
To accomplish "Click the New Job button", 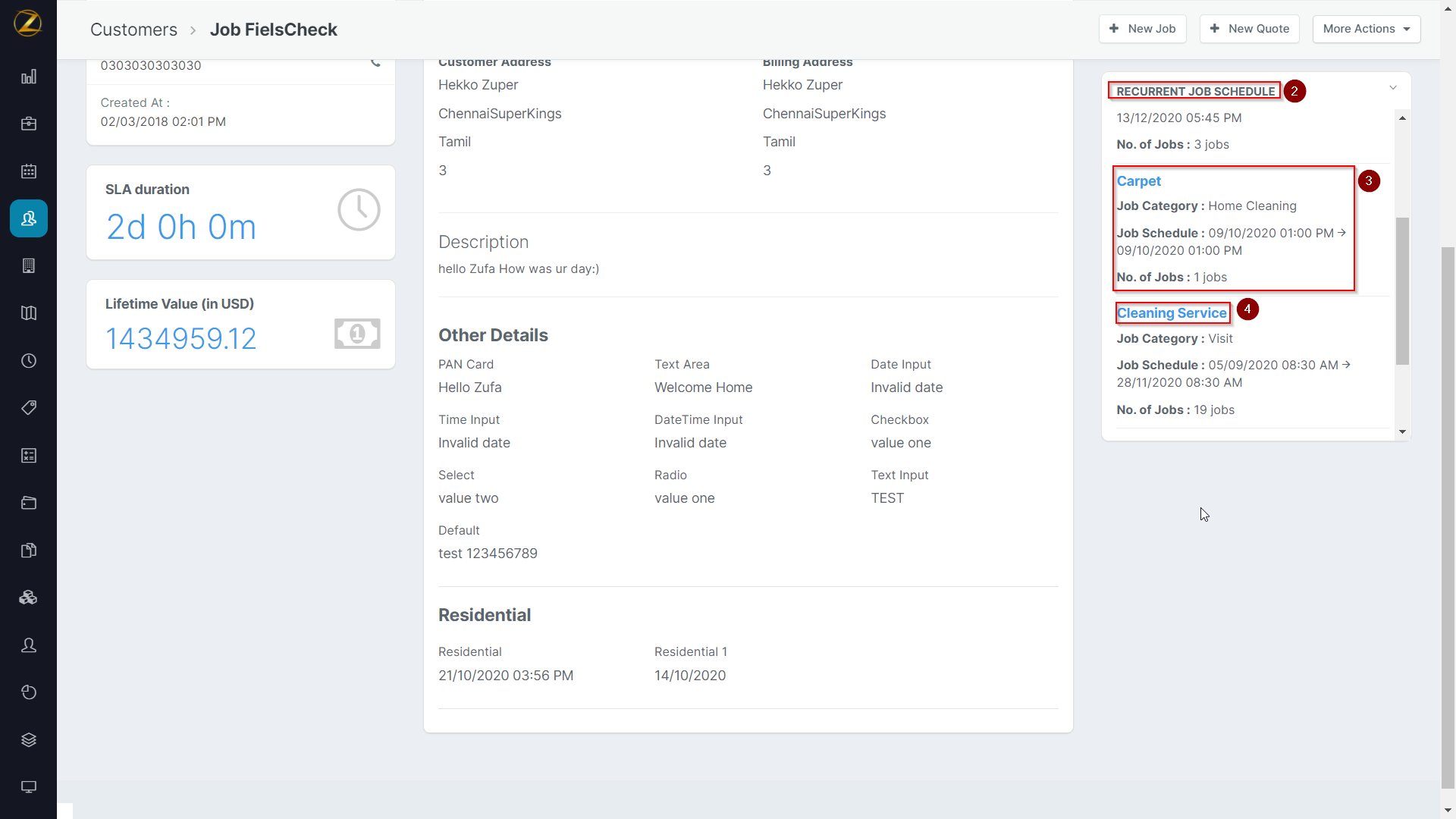I will [1142, 29].
